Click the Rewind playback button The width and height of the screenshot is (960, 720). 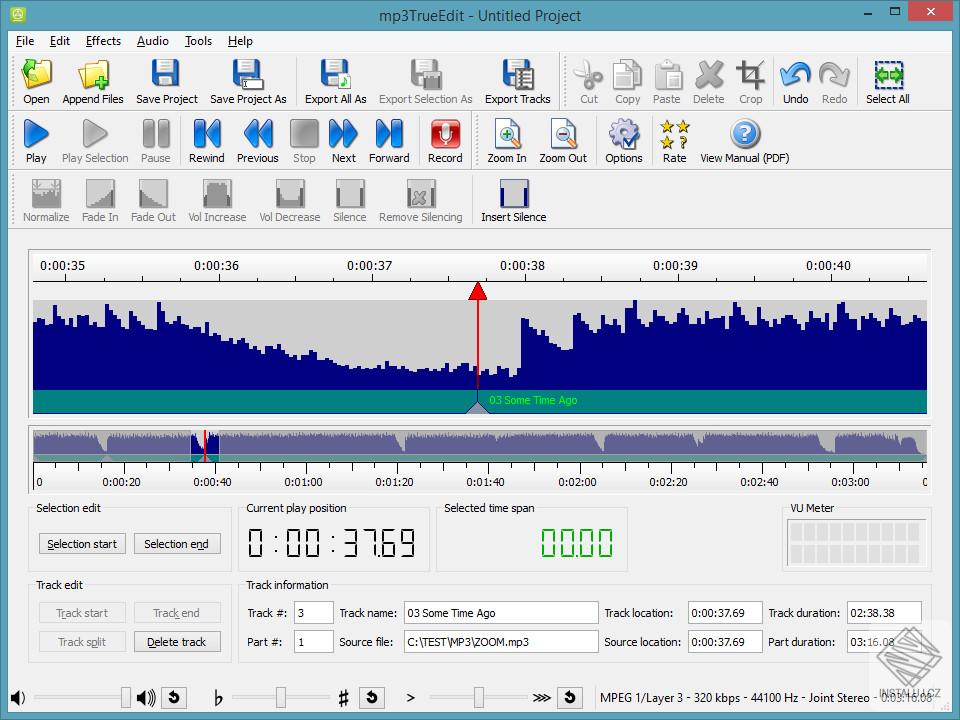pyautogui.click(x=206, y=135)
